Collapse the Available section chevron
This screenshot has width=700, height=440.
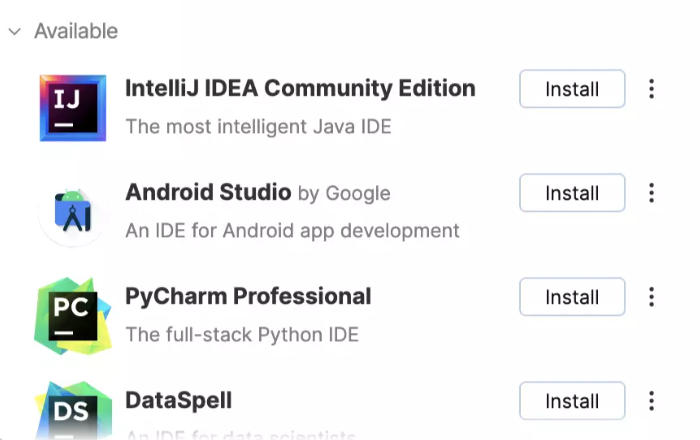15,32
